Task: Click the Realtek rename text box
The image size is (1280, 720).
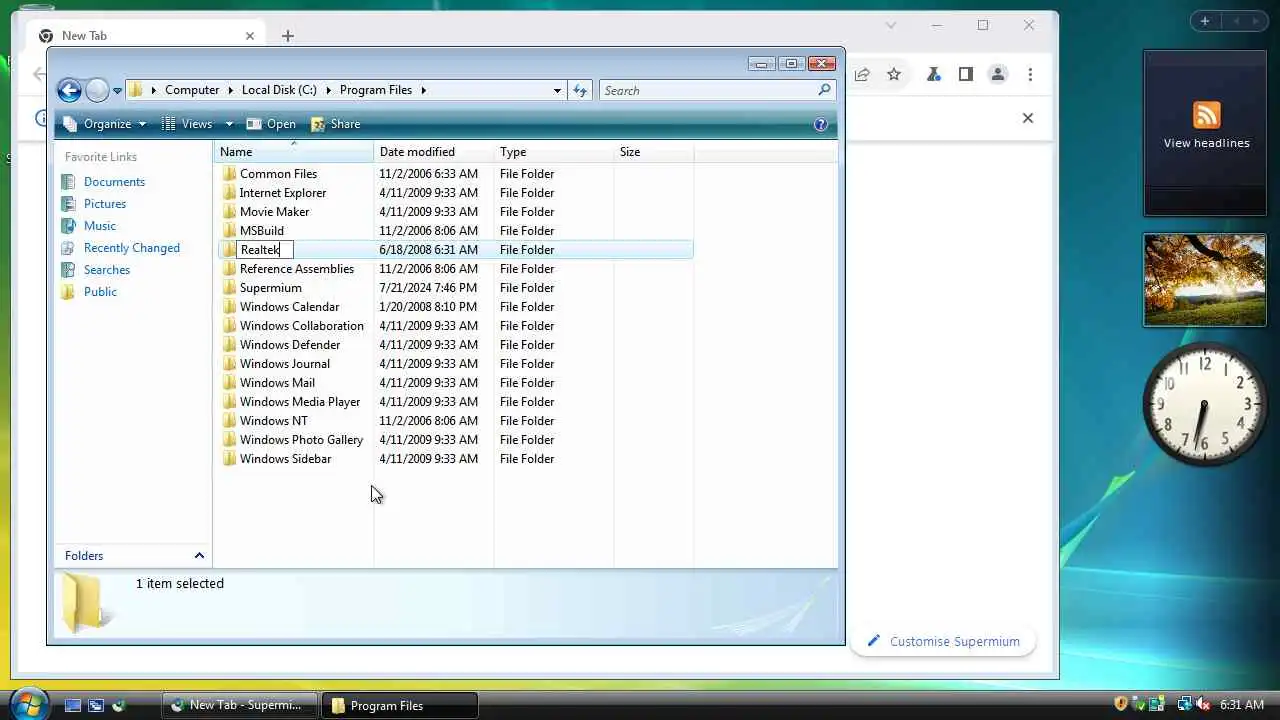Action: coord(264,250)
